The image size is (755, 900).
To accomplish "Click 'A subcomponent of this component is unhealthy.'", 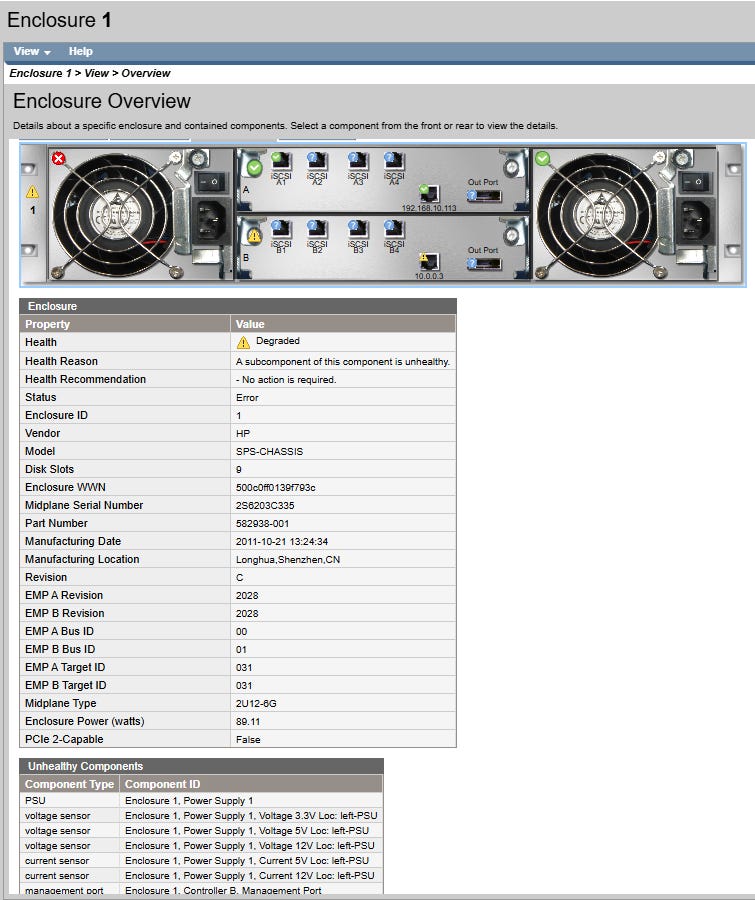I will (343, 362).
